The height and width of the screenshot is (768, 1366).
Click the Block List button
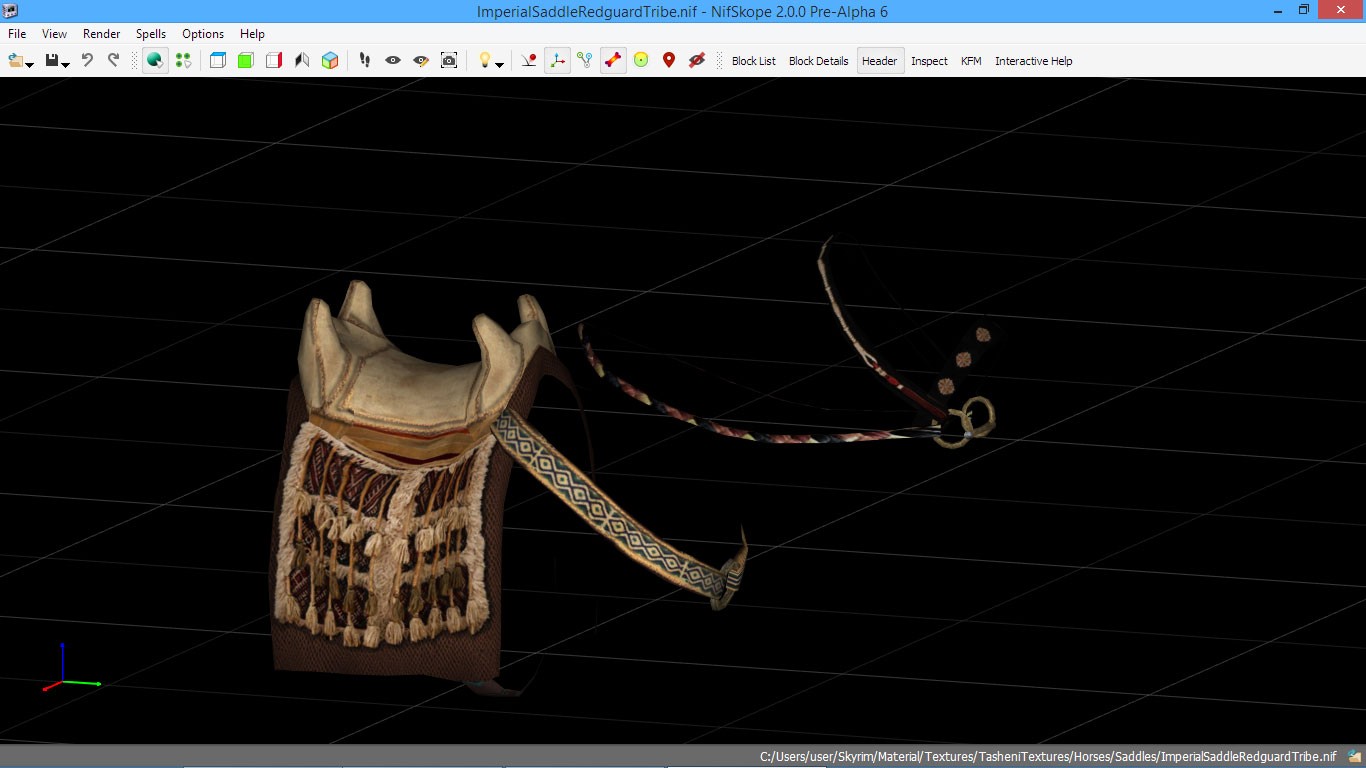(753, 61)
